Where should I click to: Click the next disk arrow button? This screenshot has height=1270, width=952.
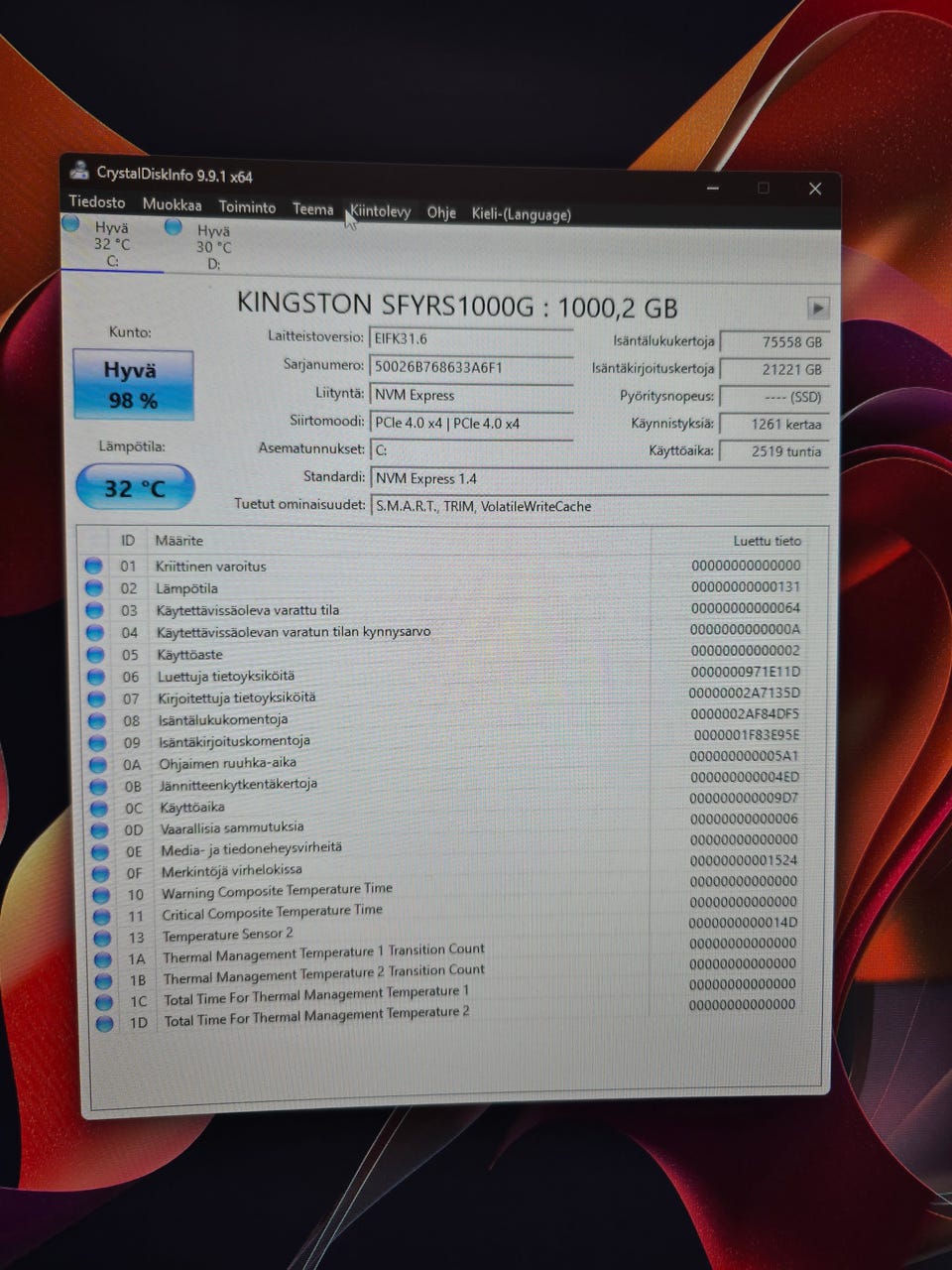tap(817, 308)
